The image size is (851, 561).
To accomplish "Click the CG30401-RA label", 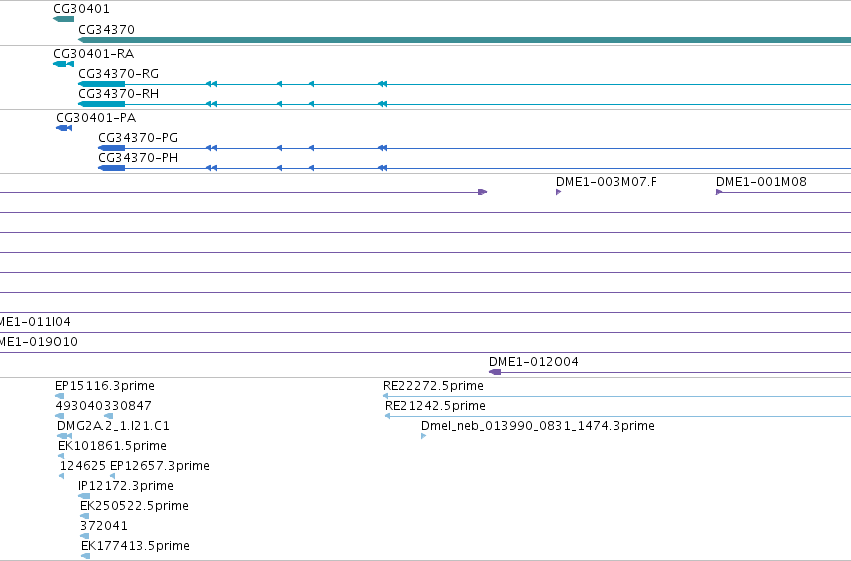I will point(93,54).
